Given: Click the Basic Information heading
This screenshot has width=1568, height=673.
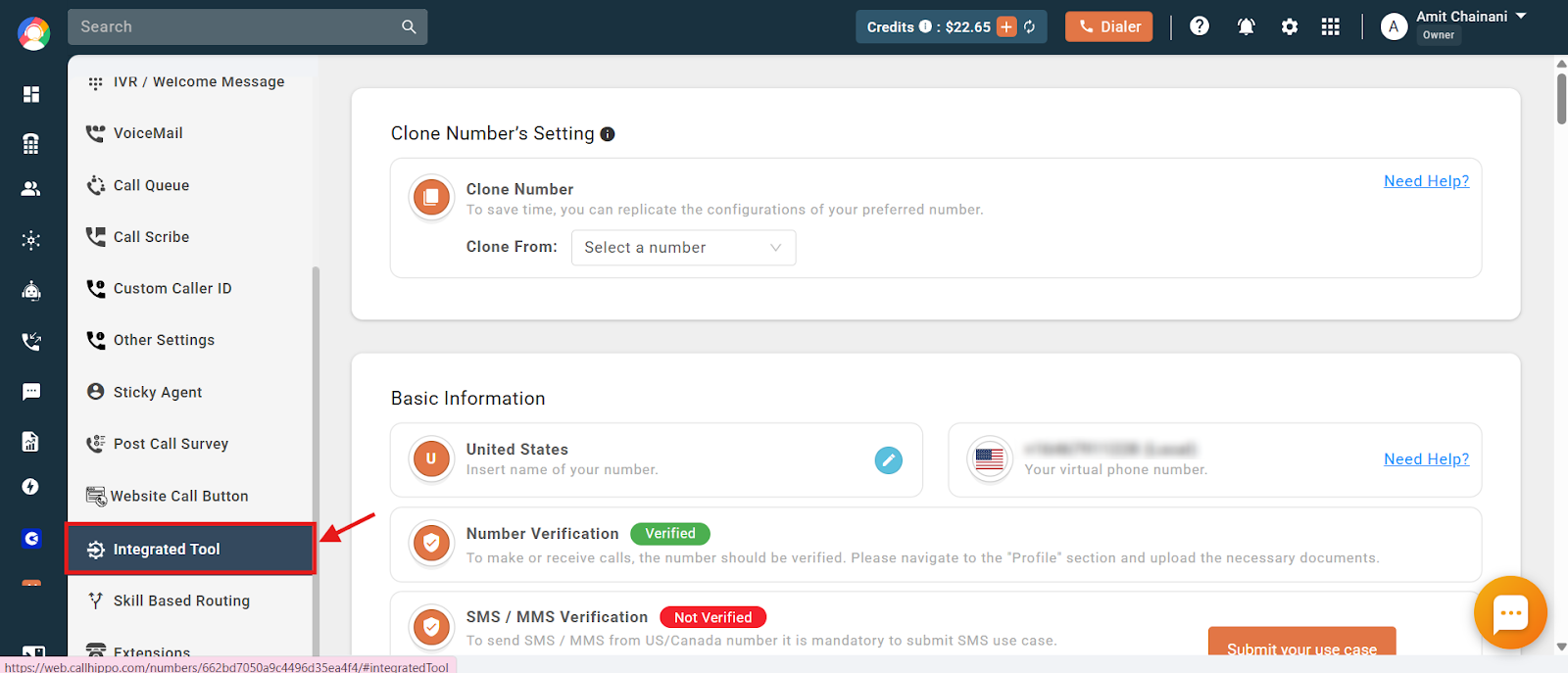Looking at the screenshot, I should (x=468, y=399).
